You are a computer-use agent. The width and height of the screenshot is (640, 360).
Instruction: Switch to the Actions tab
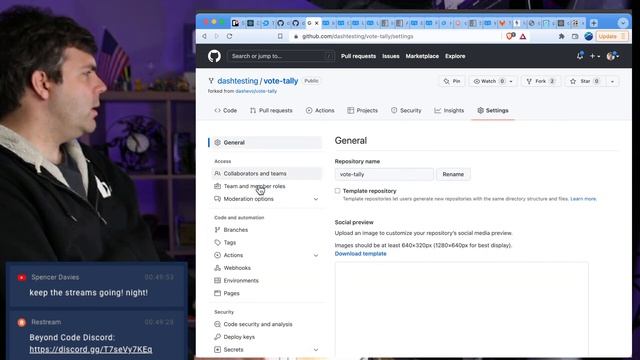(x=320, y=110)
